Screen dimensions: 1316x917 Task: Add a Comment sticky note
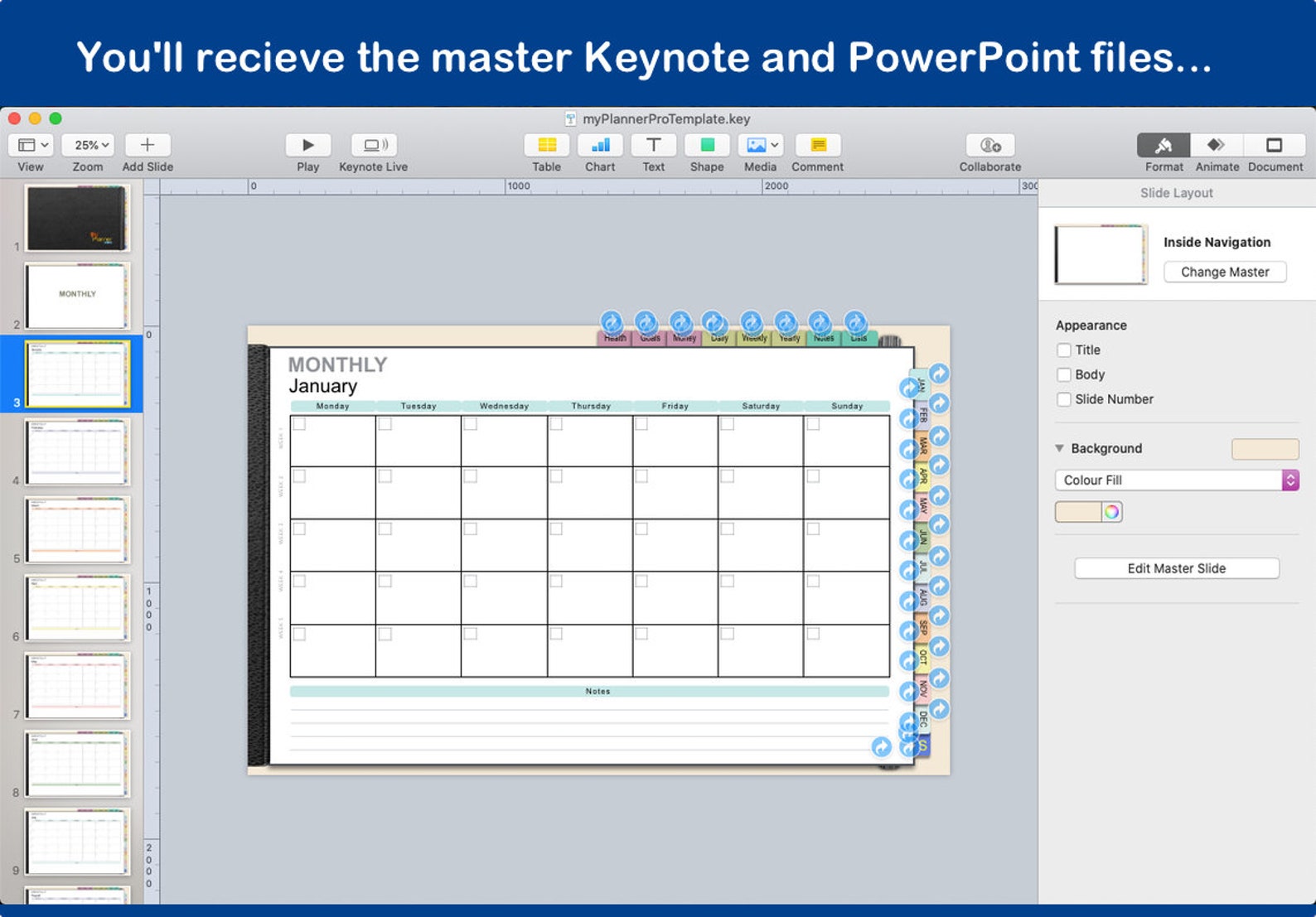(818, 145)
